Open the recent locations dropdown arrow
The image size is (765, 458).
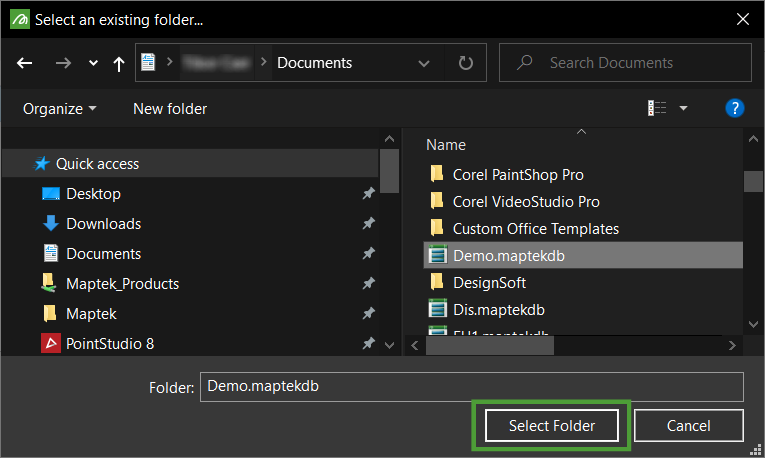93,63
